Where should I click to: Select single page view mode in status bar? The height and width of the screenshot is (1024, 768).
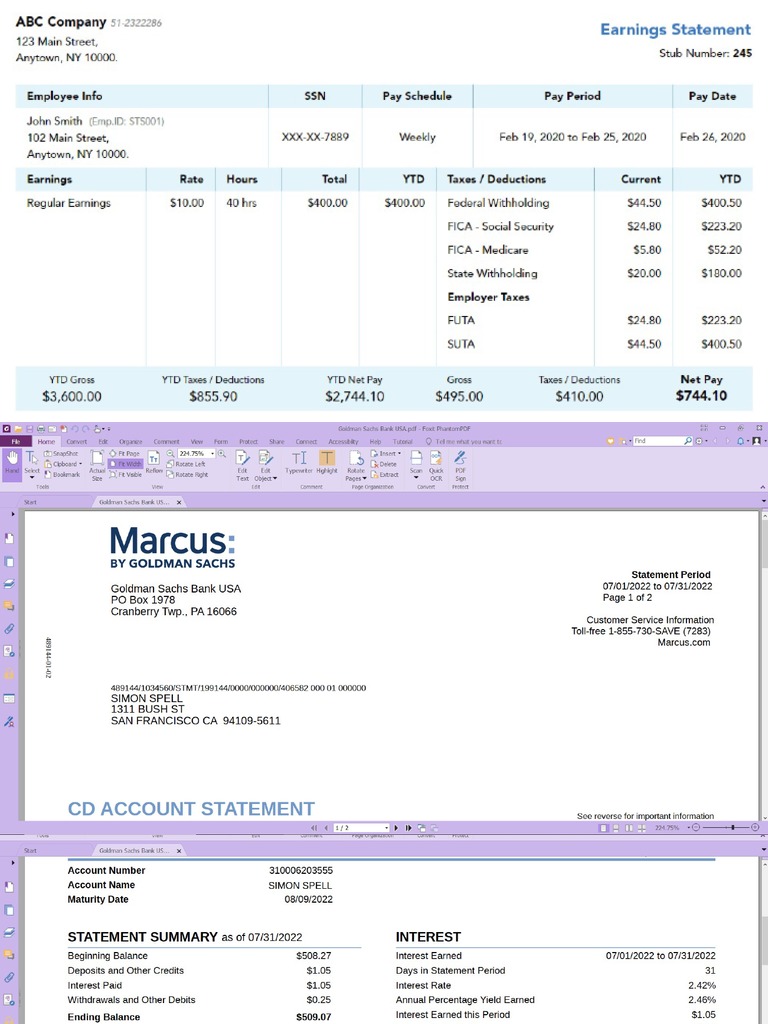coord(603,827)
